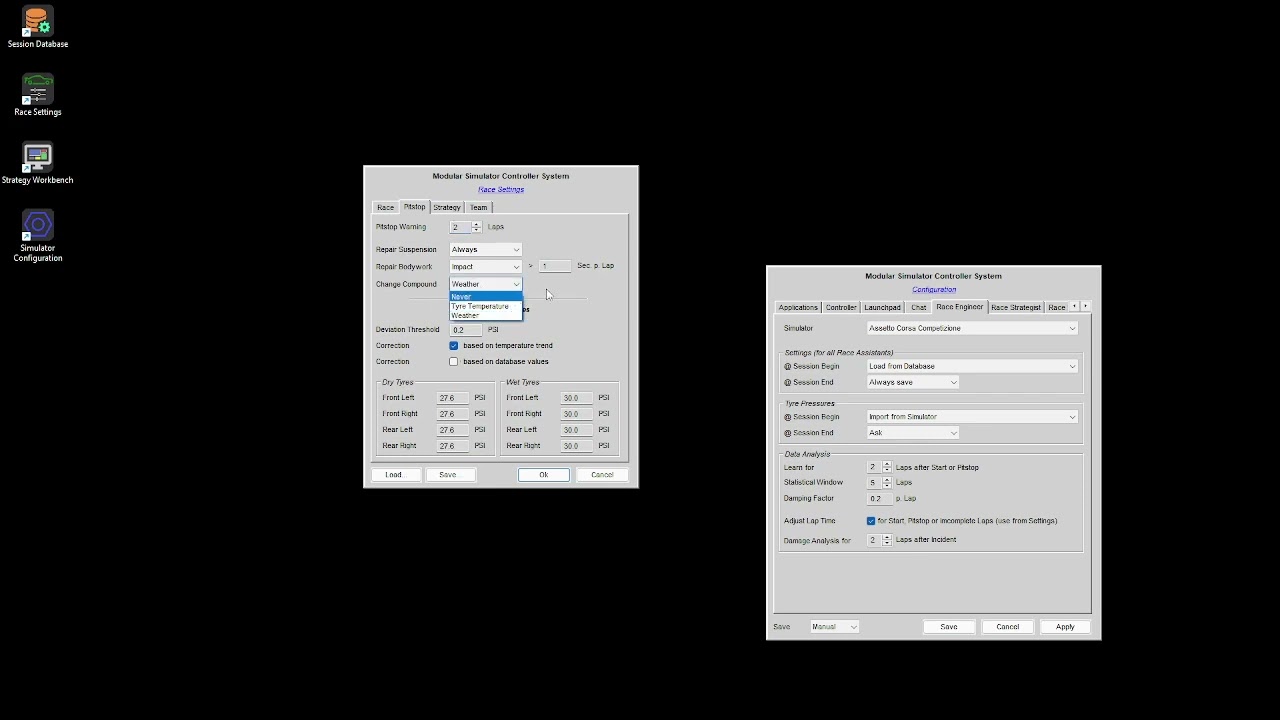
Task: Choose Weather in the open dropdown list
Action: (x=485, y=315)
